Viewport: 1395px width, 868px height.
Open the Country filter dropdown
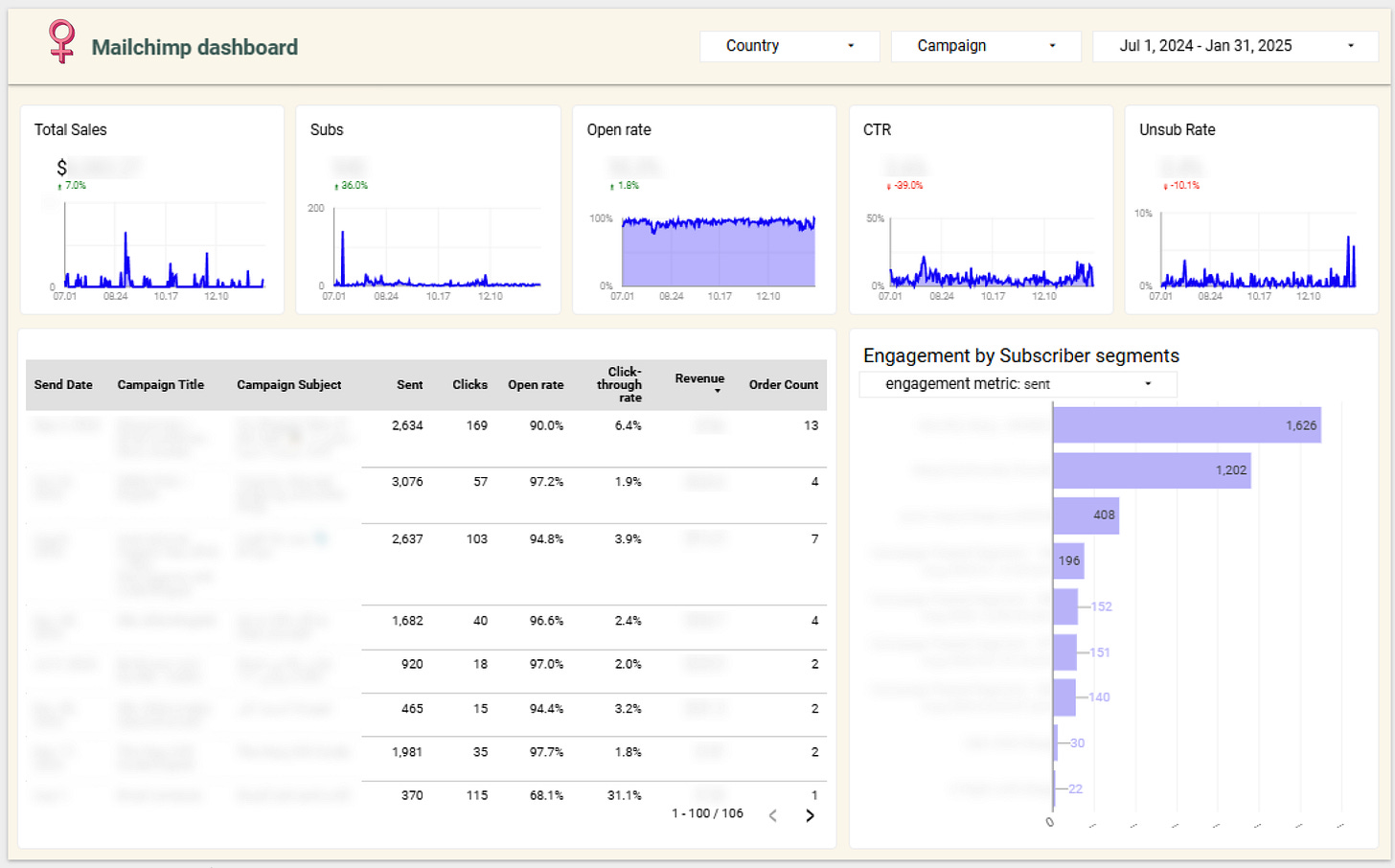pyautogui.click(x=789, y=46)
